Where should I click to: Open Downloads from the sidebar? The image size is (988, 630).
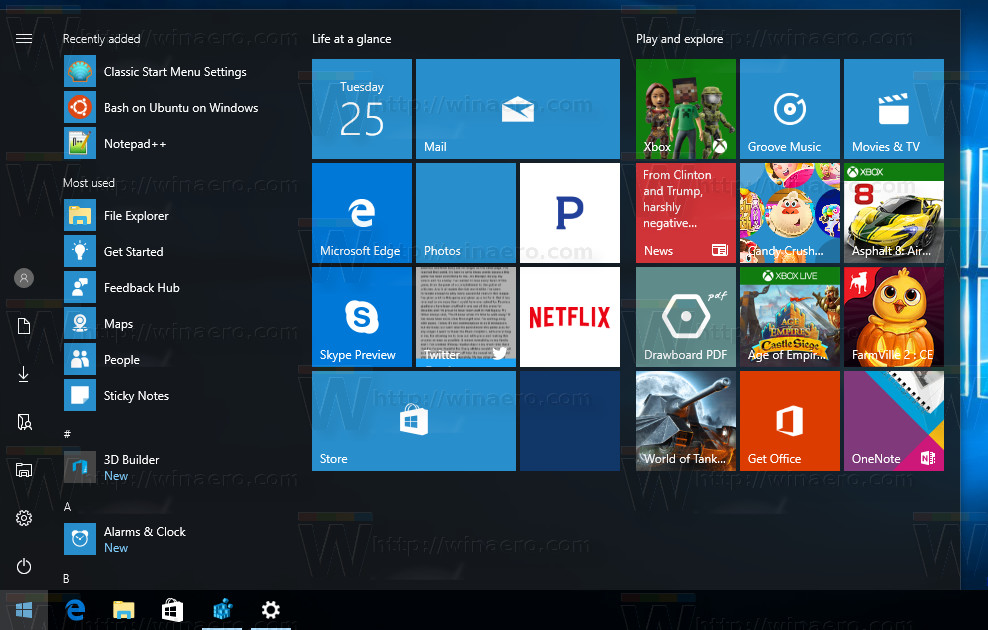pos(24,374)
